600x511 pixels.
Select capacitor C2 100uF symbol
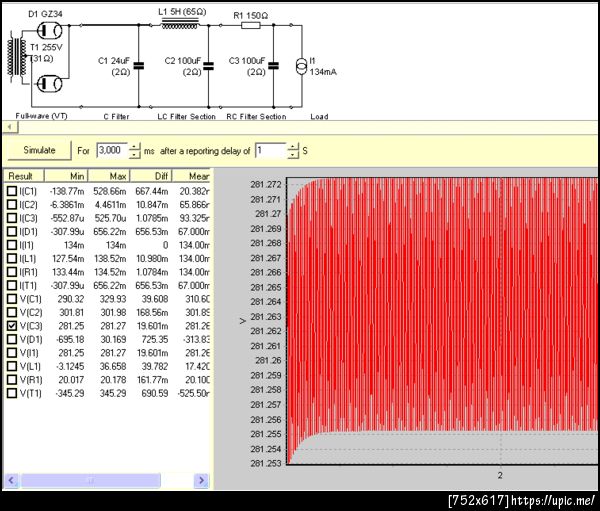pos(209,66)
